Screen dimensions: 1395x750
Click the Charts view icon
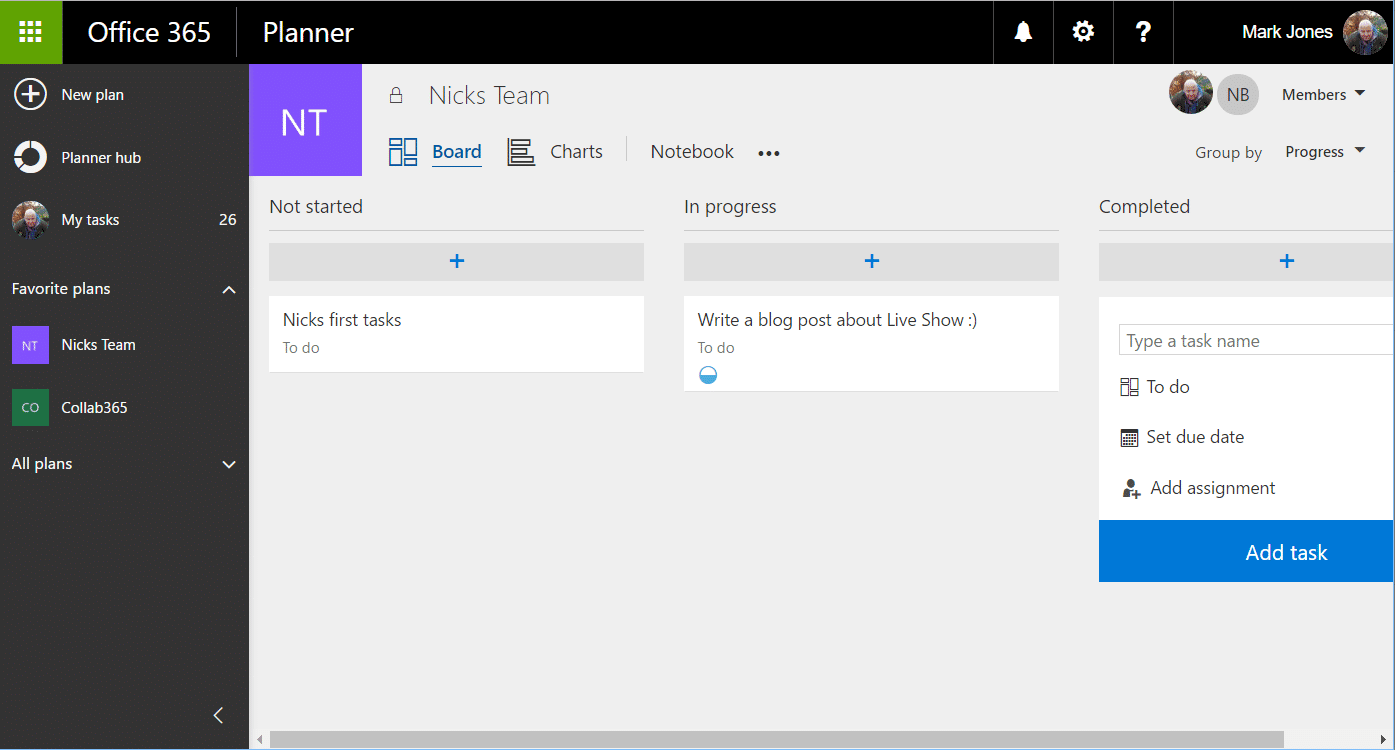(521, 152)
